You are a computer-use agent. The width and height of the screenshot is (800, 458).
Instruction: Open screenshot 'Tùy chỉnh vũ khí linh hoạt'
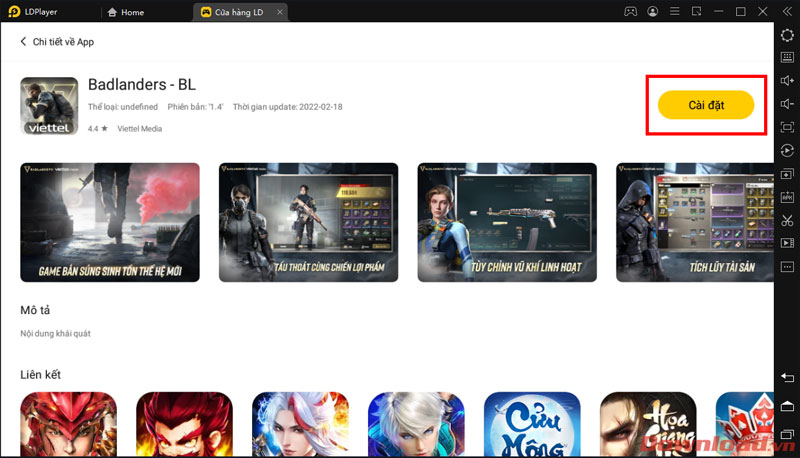click(x=507, y=222)
